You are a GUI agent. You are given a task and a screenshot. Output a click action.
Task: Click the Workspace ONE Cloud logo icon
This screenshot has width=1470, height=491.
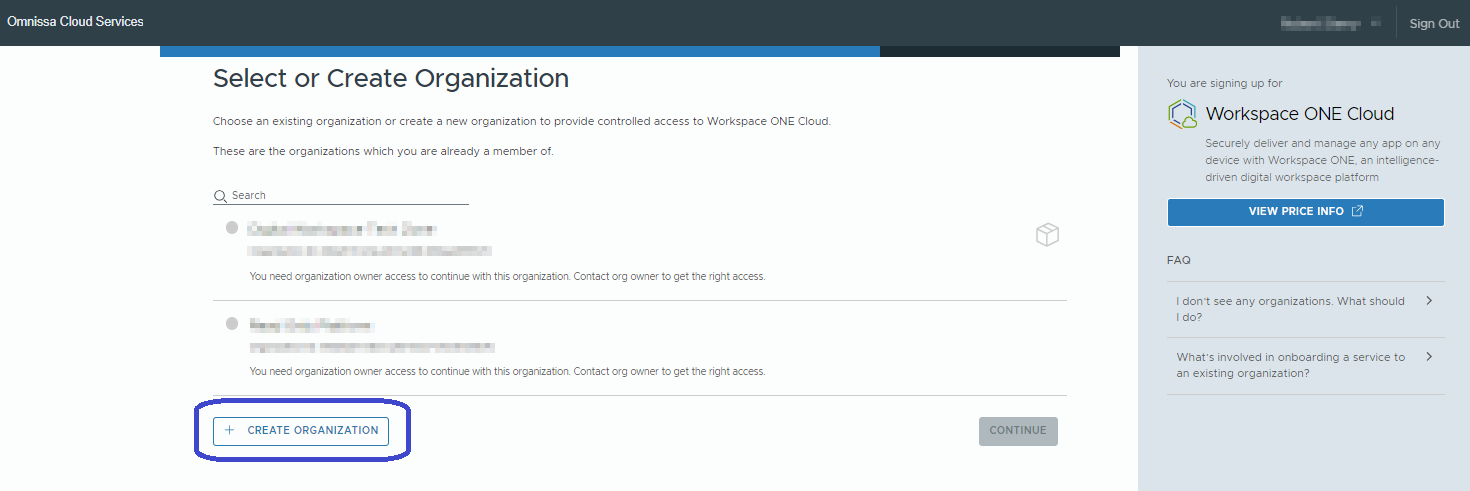pyautogui.click(x=1182, y=114)
